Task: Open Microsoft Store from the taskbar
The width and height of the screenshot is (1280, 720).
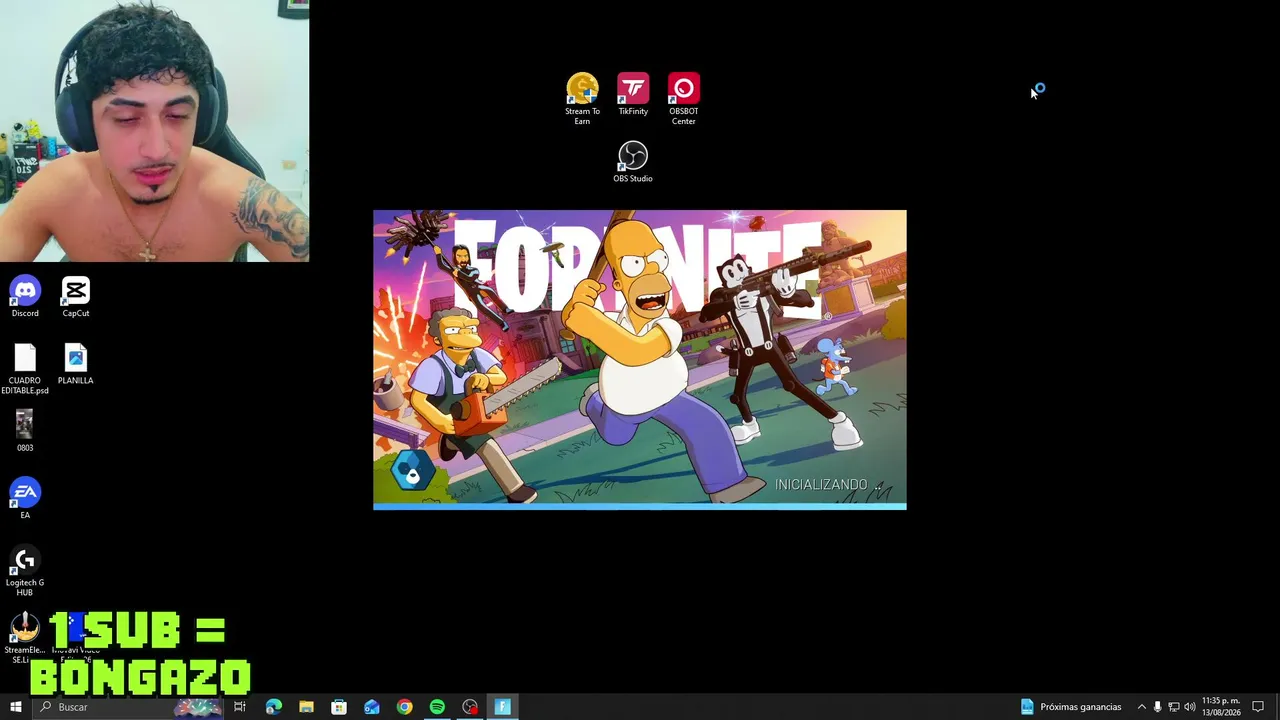Action: point(339,707)
